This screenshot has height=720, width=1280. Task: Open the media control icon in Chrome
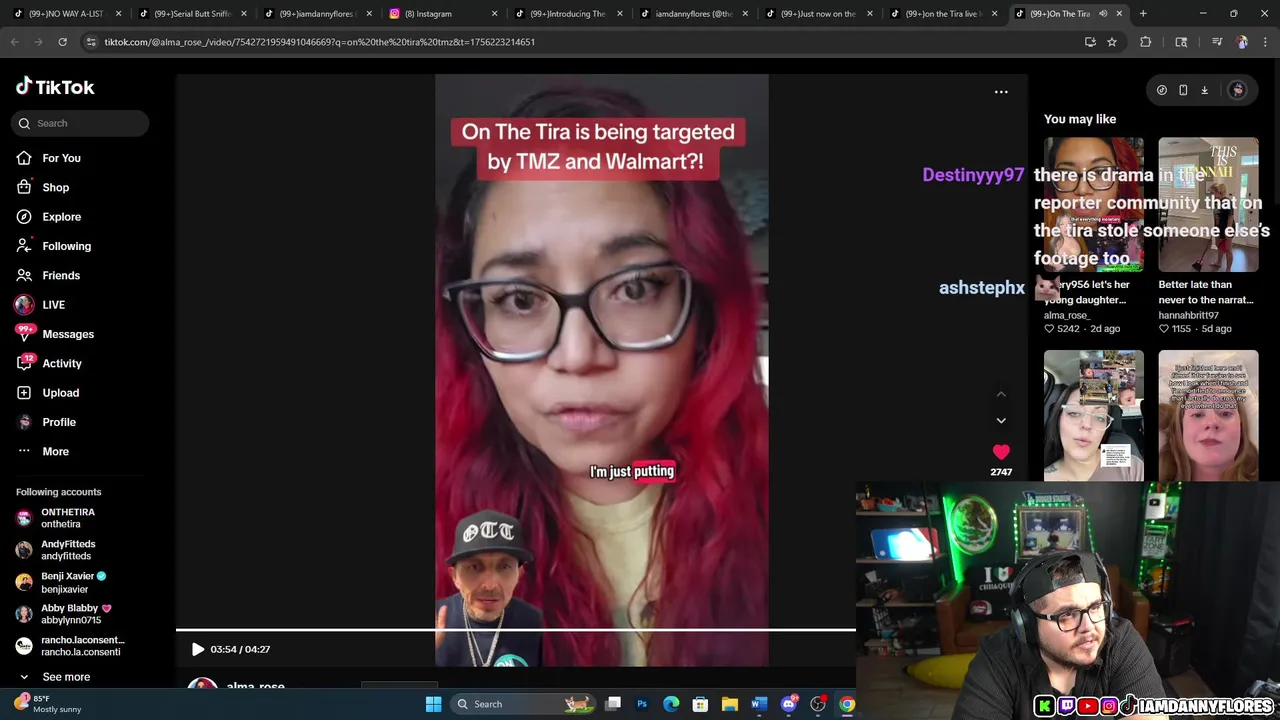tap(1217, 42)
